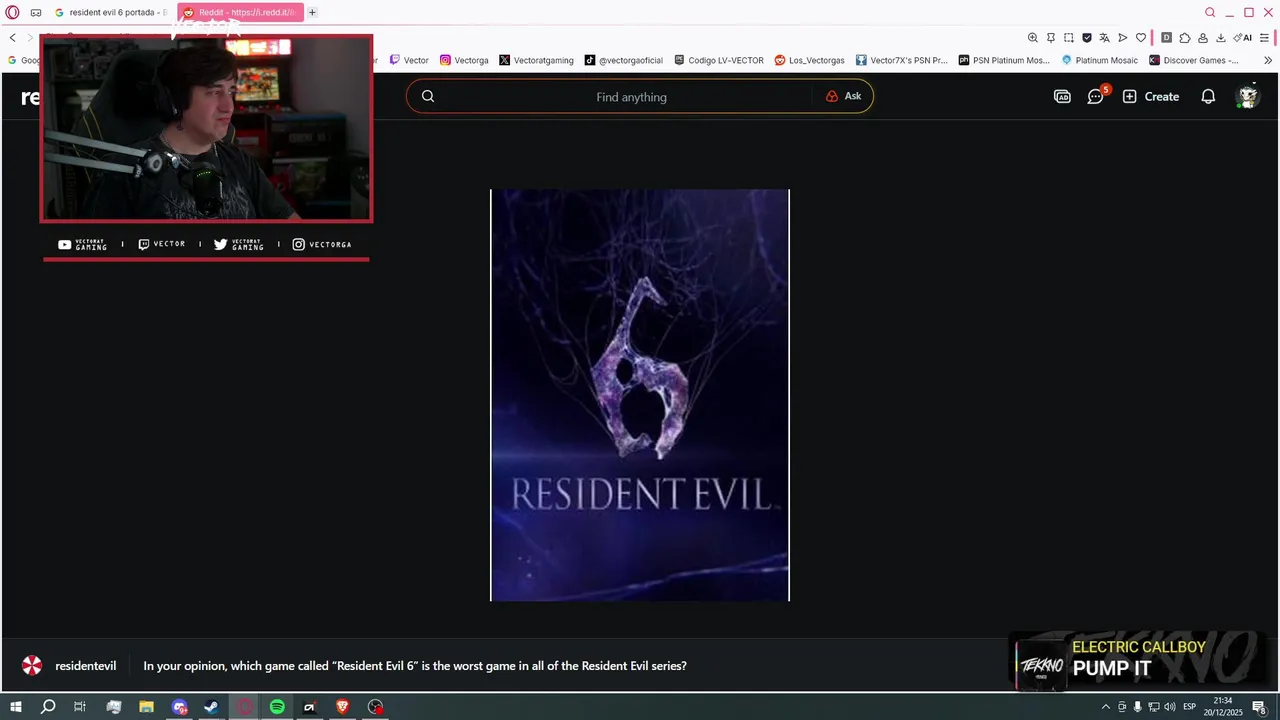The image size is (1280, 720).
Task: Open a new browser tab
Action: click(x=312, y=13)
